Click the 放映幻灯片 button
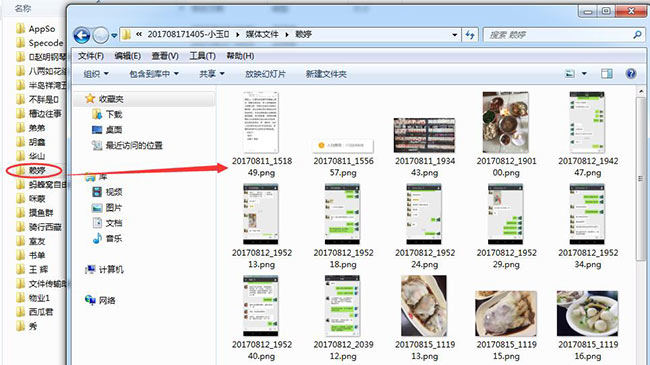Viewport: 650px width, 365px height. (x=265, y=74)
